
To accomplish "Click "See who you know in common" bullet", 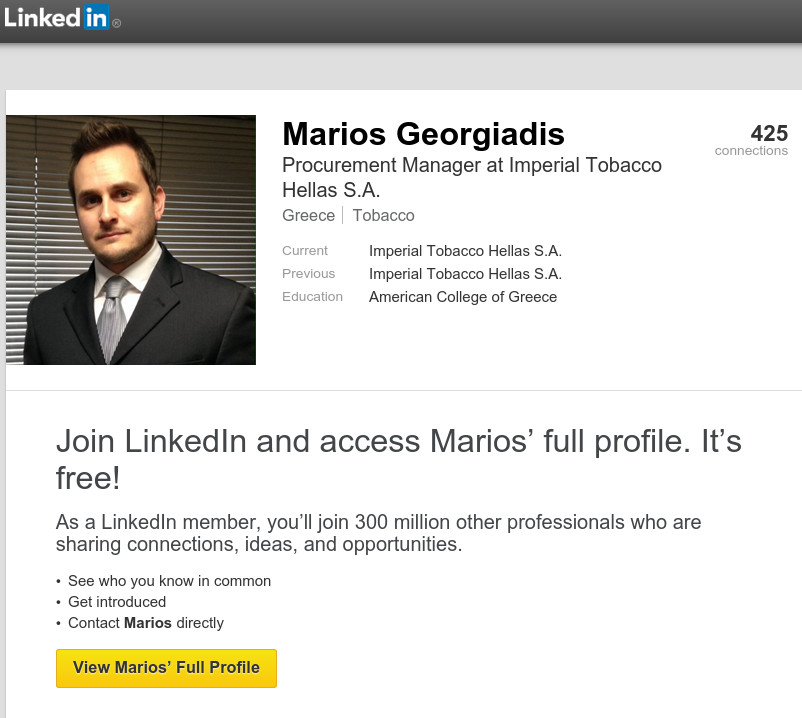I will [x=169, y=581].
